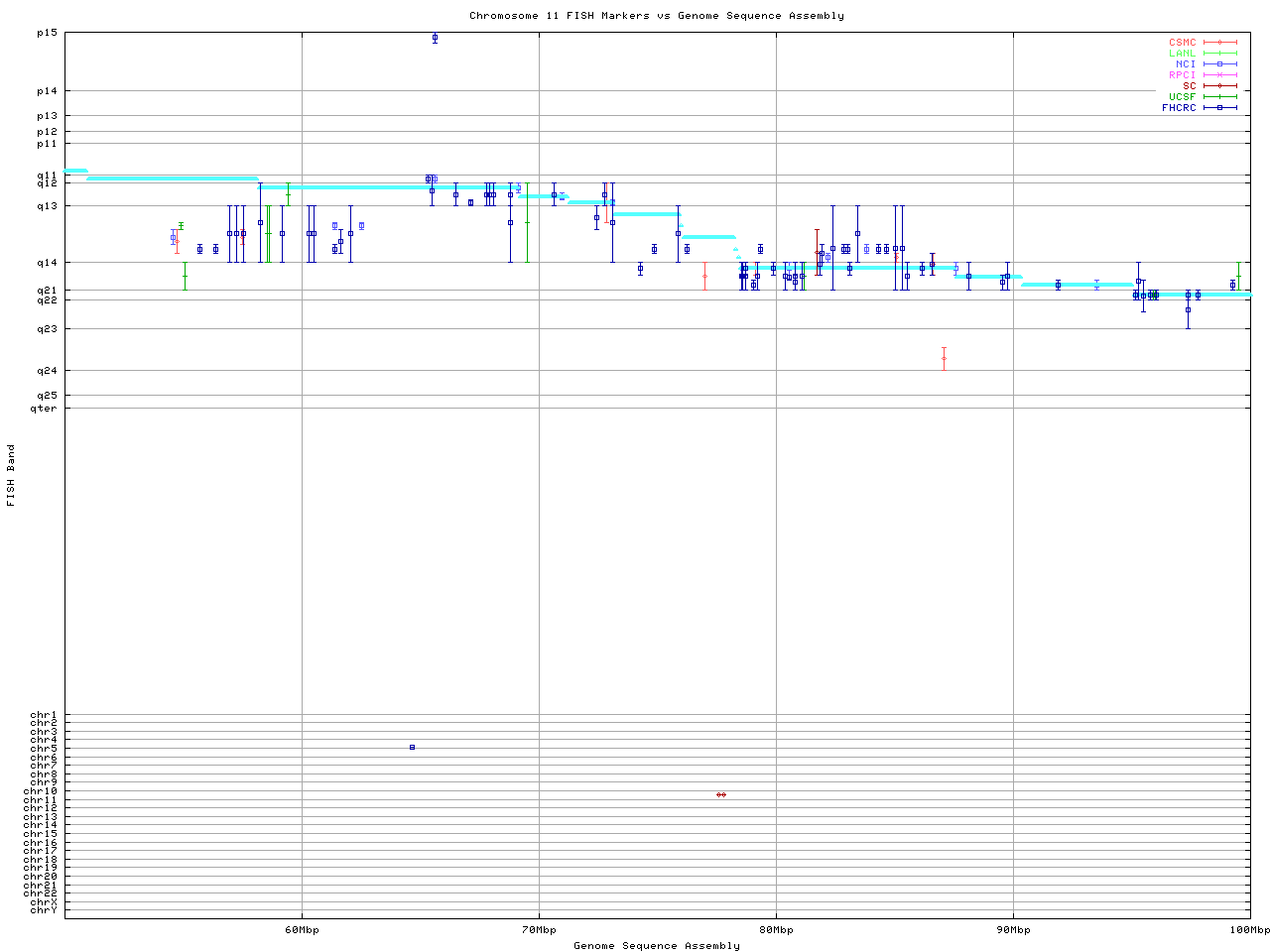The image size is (1270, 952).
Task: Click the FHCRC legend label
Action: 1179,108
